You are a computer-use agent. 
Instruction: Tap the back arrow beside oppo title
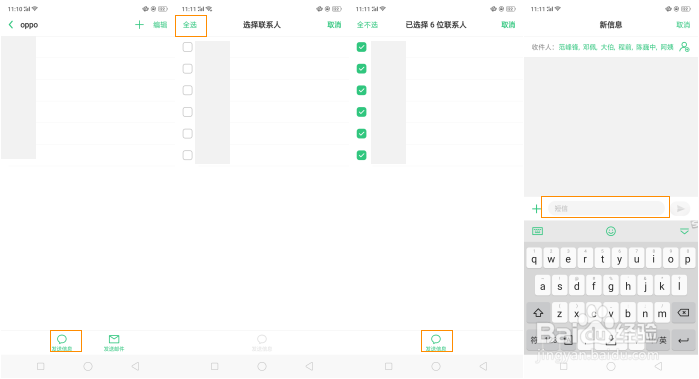(x=11, y=25)
